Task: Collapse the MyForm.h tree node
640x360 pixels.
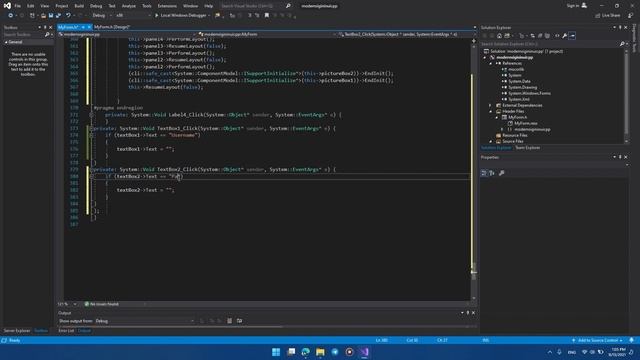Action: pyautogui.click(x=497, y=117)
